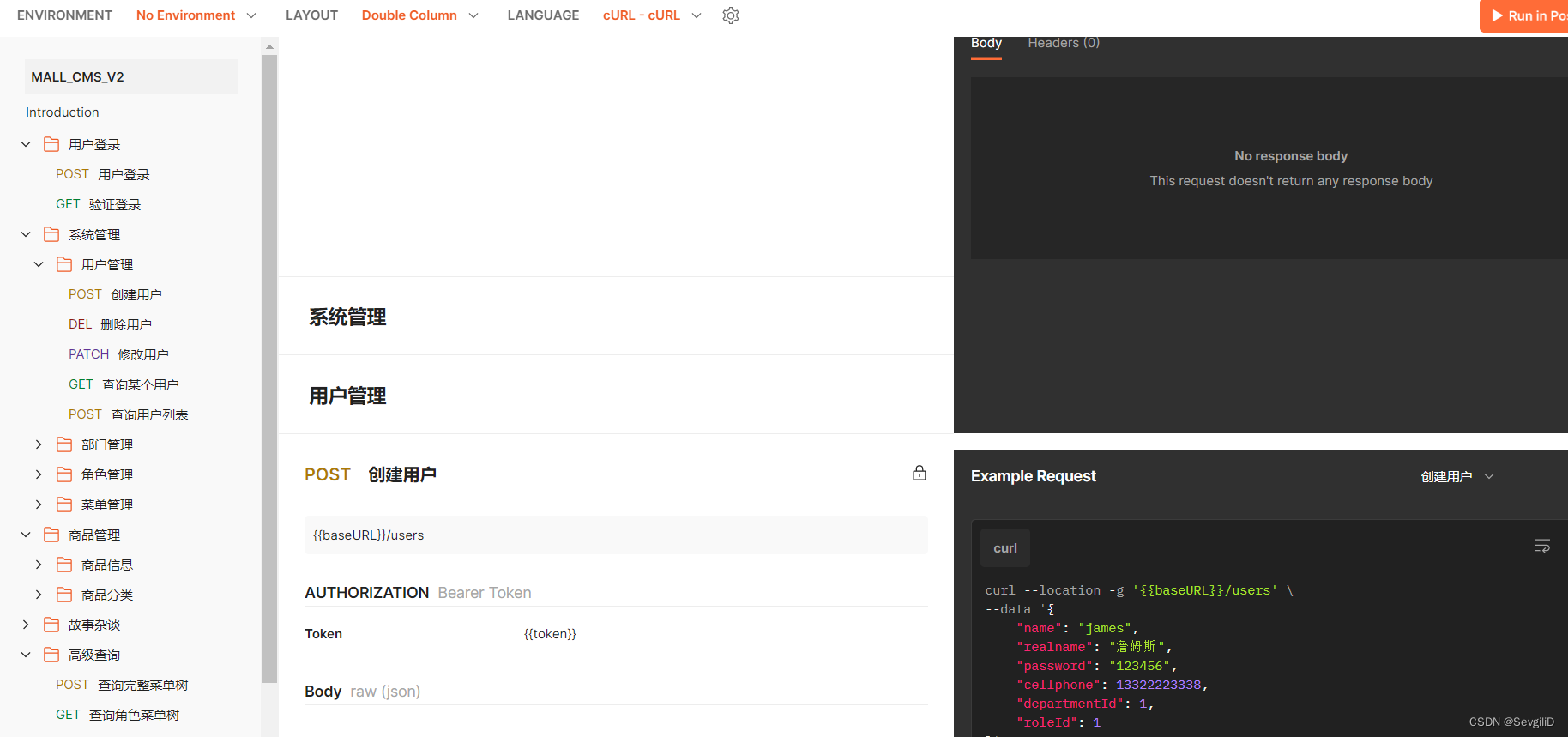
Task: Click the Example Request label
Action: click(1034, 476)
